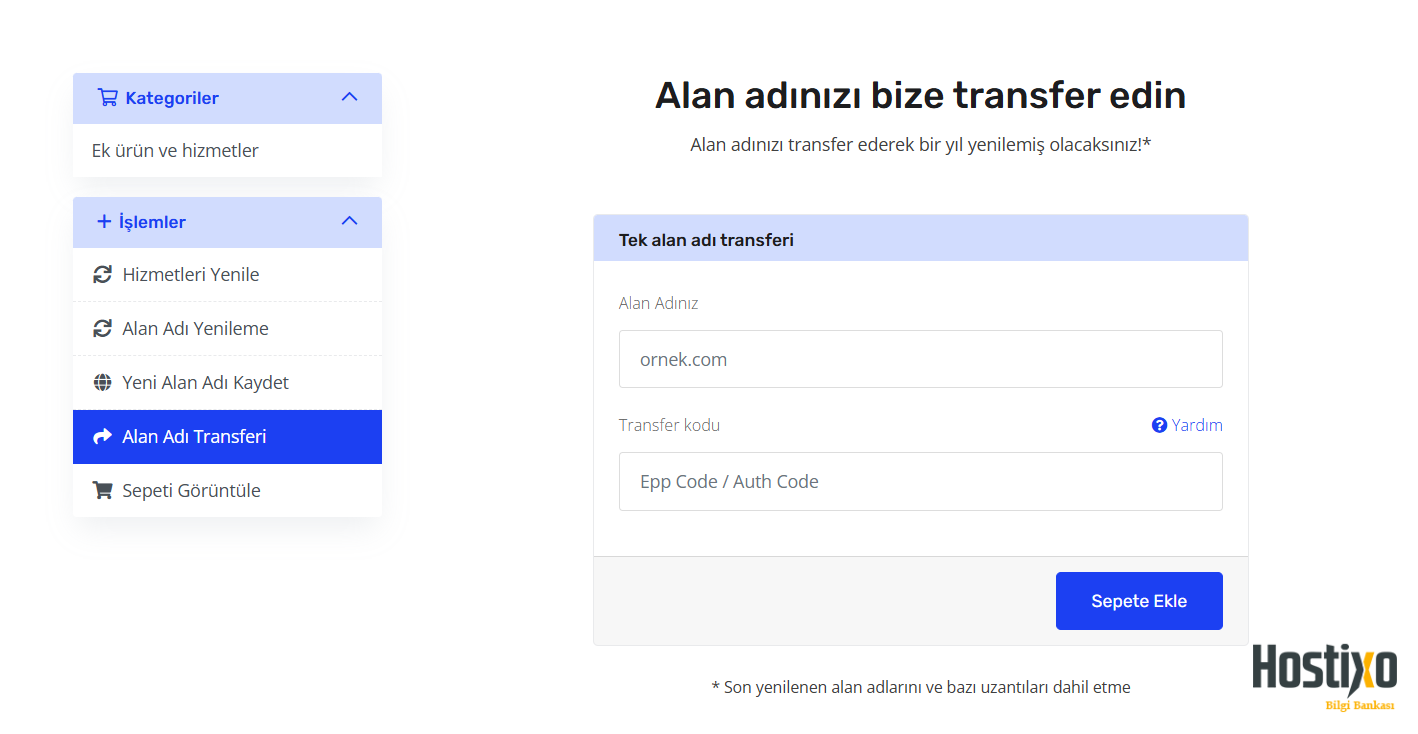
Task: Click the refresh icon next to Alan Adı Yenileme
Action: pos(102,329)
